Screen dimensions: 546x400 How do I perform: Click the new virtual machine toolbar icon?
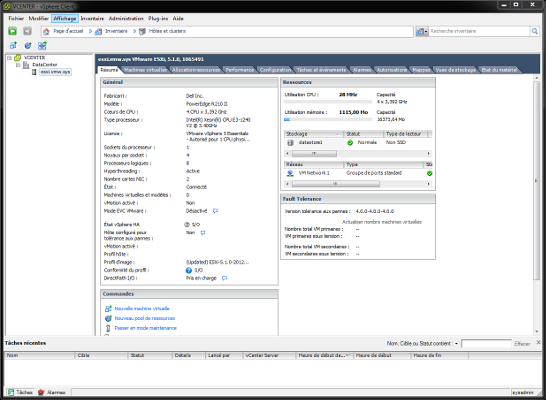point(13,46)
